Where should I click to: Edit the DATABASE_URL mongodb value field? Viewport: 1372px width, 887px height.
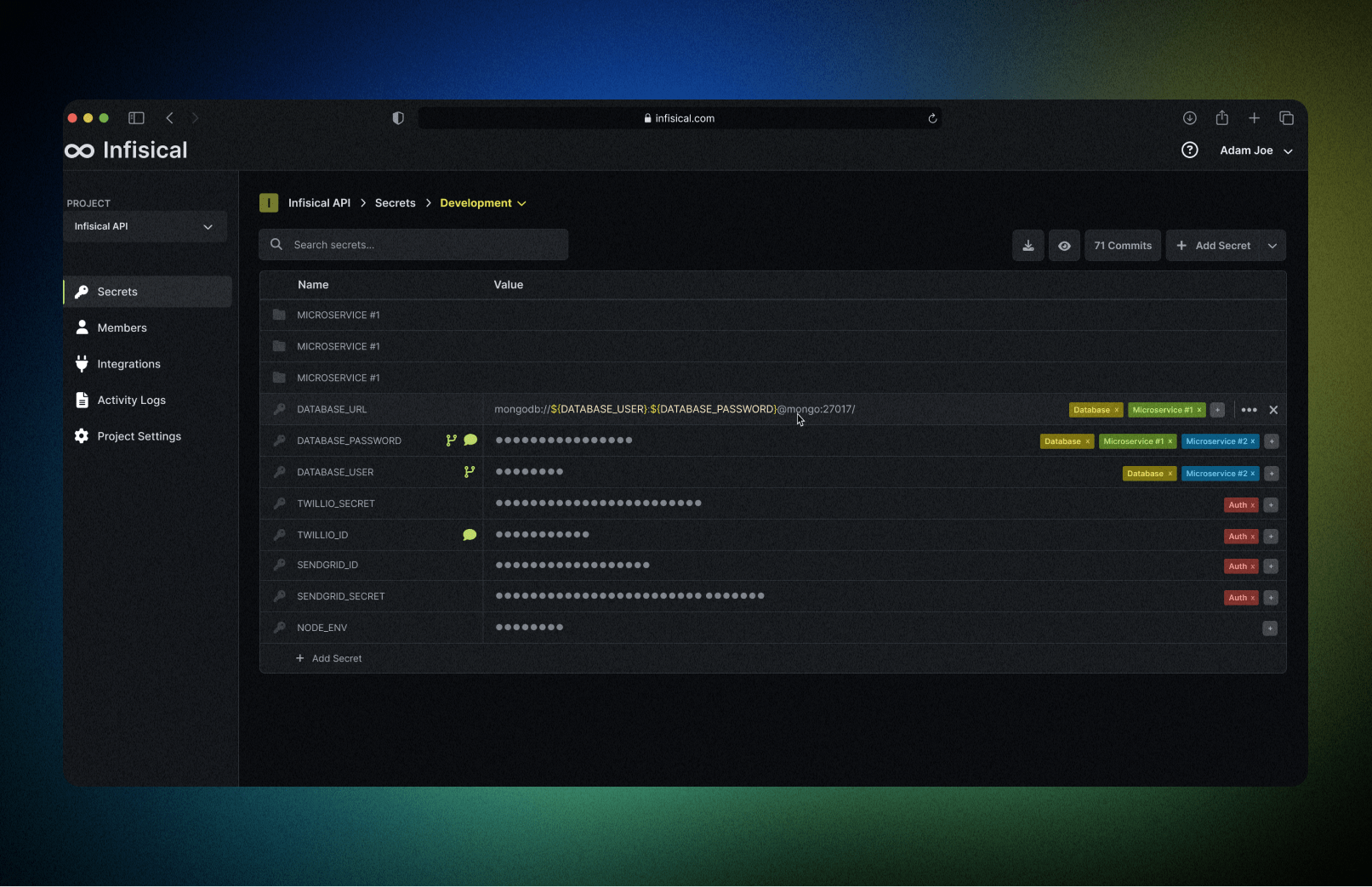(675, 409)
